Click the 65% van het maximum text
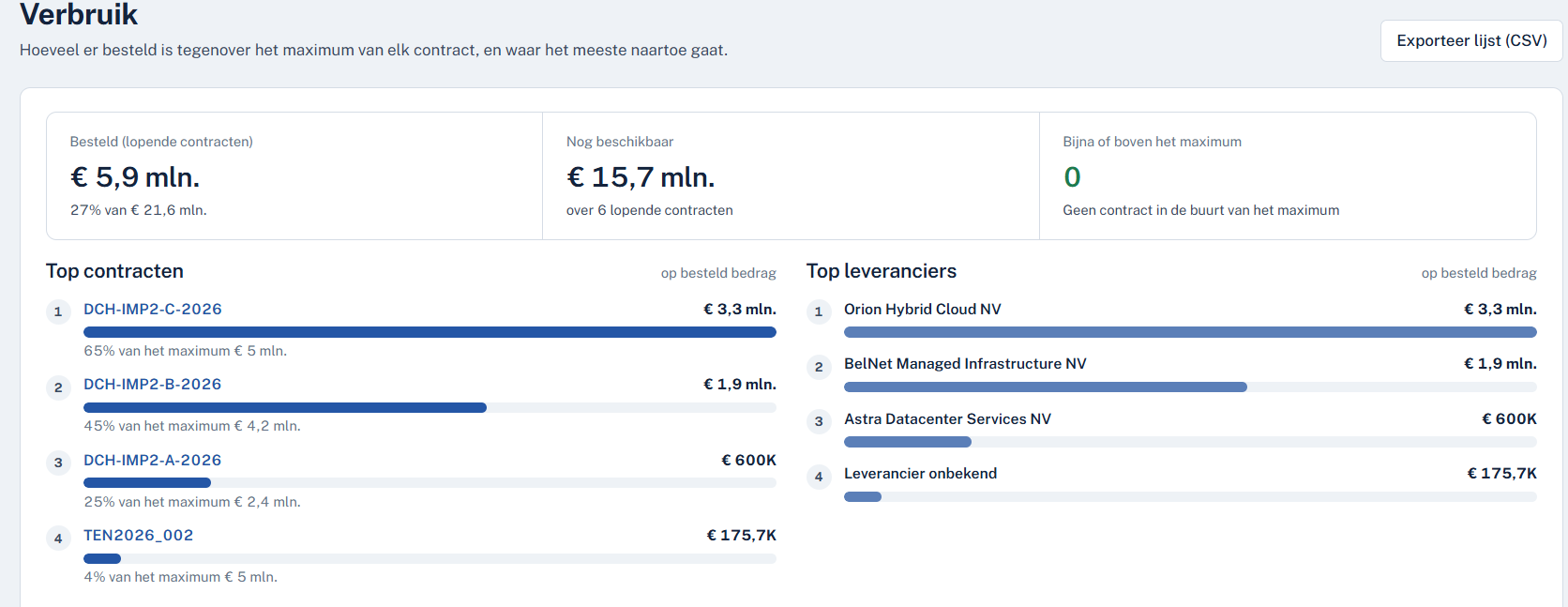 [186, 351]
